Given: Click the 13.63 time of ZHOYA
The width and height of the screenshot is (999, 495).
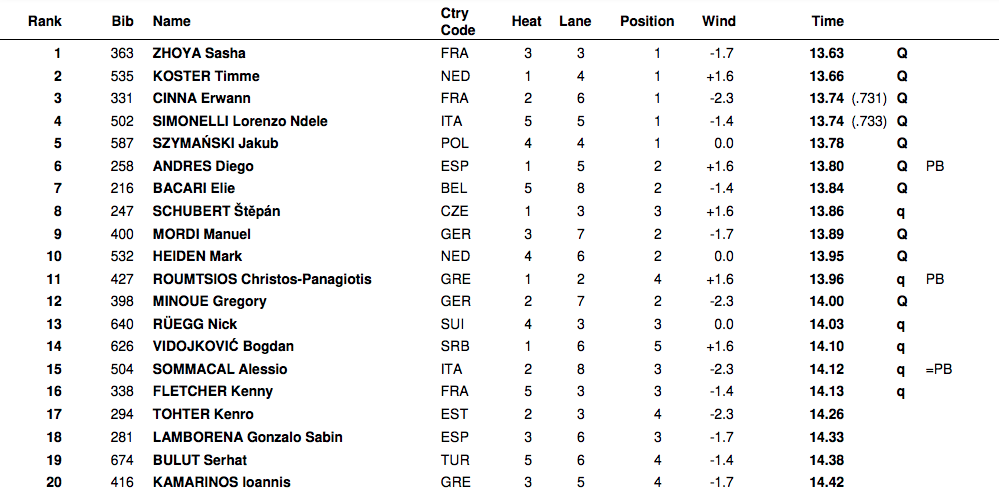Looking at the screenshot, I should (826, 53).
